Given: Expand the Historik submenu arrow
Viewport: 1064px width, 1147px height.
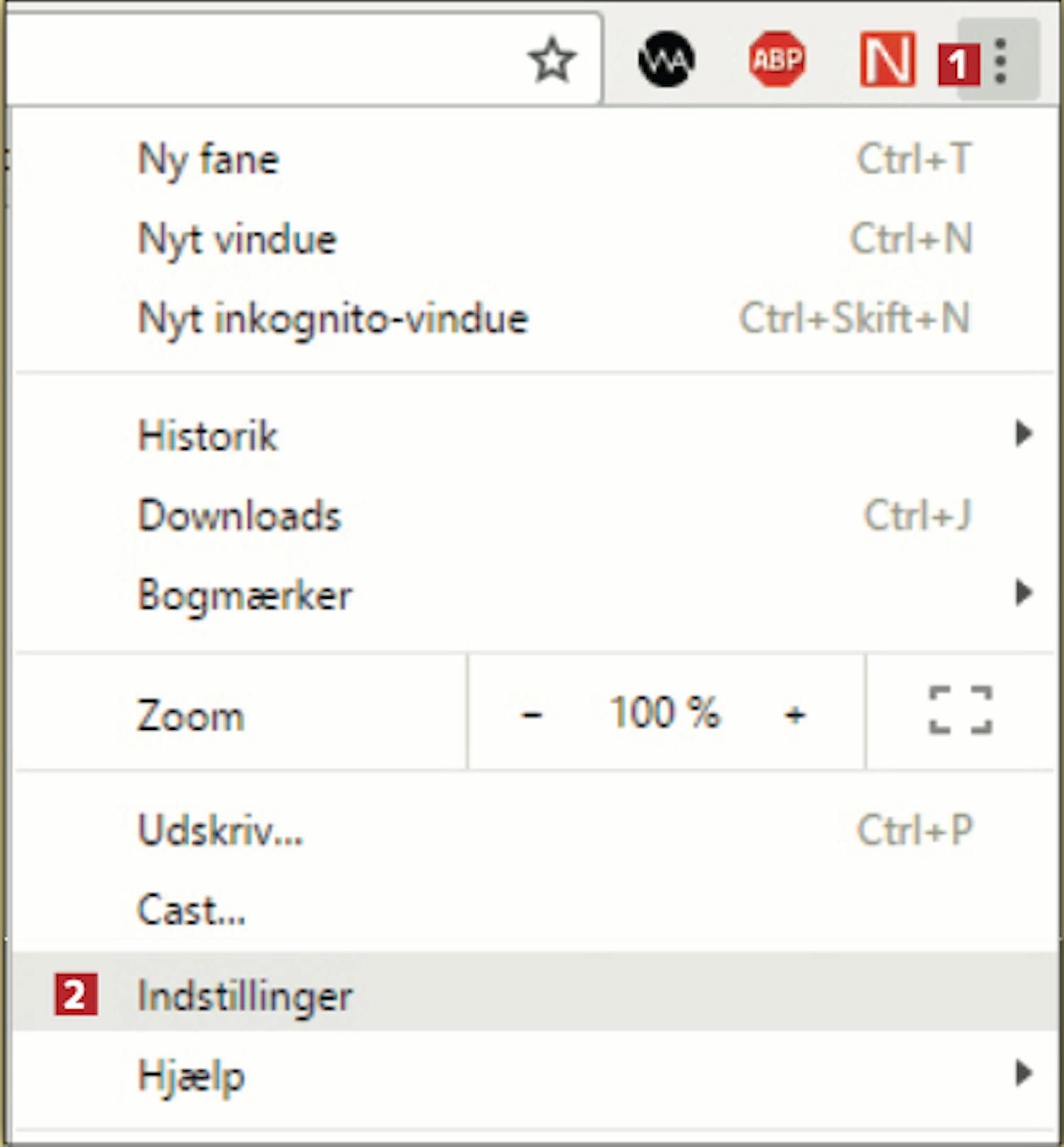Looking at the screenshot, I should pos(1023,433).
